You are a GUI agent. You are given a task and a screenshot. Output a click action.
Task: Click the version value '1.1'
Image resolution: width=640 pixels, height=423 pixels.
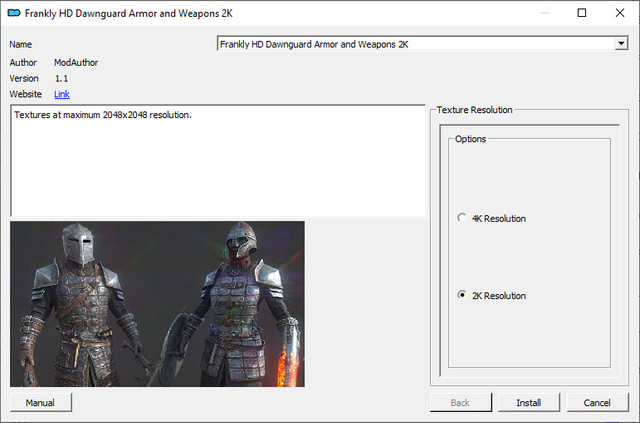(62, 78)
